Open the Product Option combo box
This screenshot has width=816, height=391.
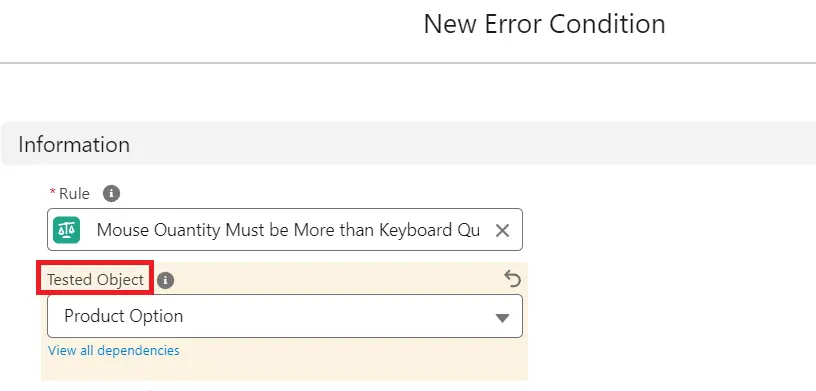(x=285, y=316)
